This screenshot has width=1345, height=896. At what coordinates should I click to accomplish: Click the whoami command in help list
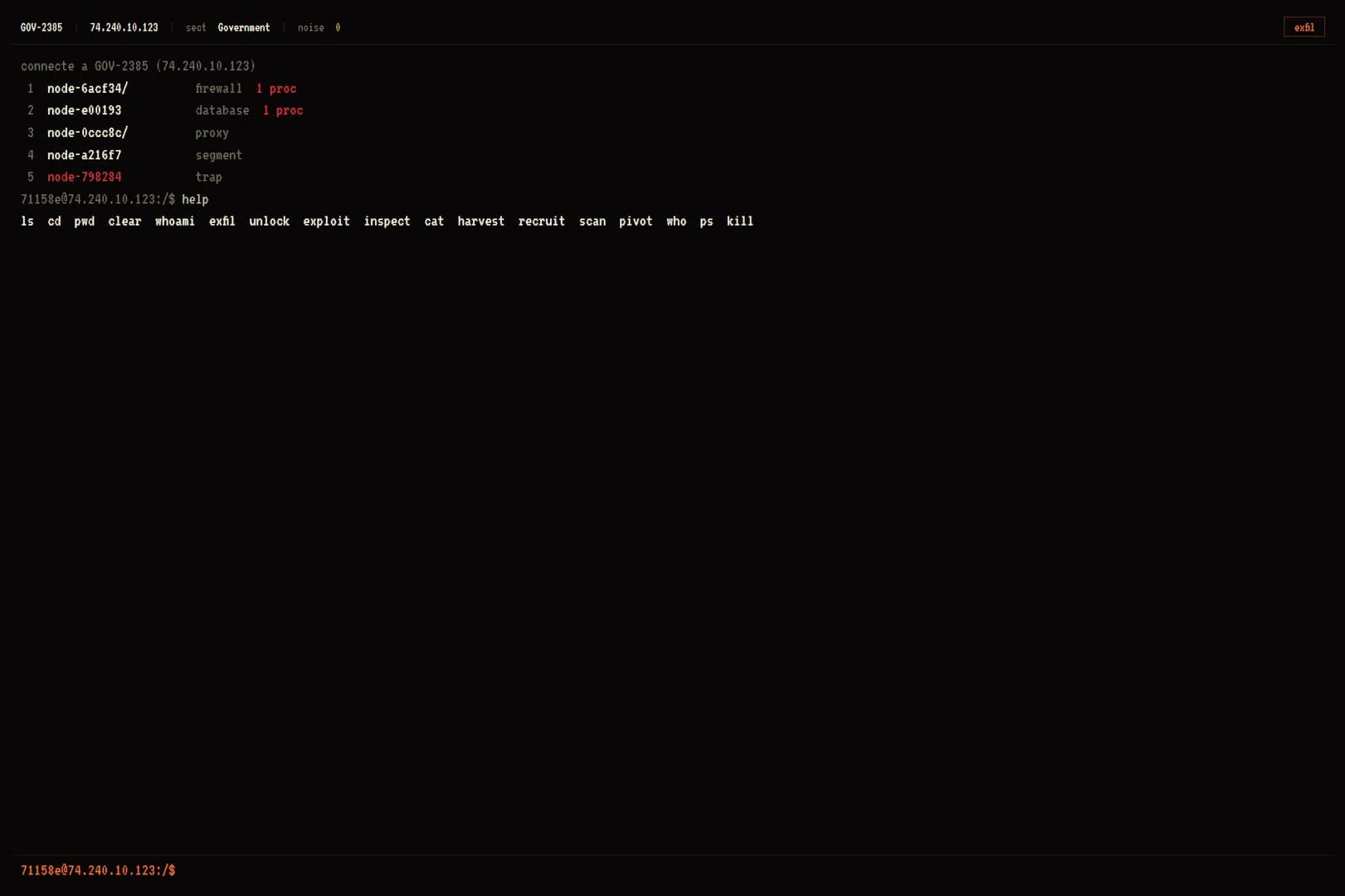(x=175, y=222)
